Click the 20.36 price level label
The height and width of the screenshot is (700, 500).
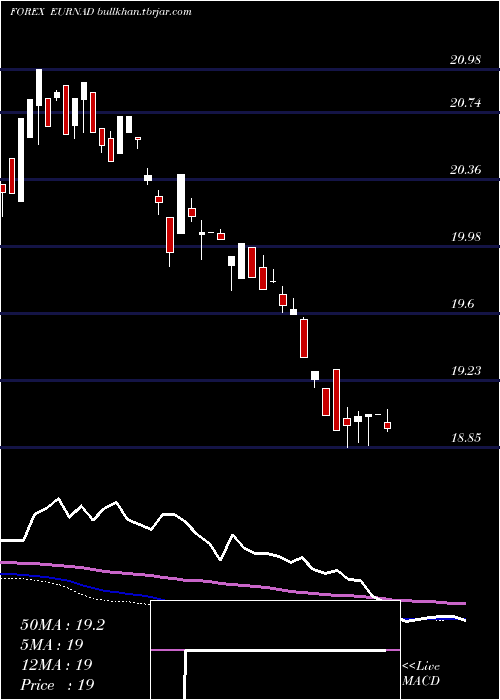tap(466, 170)
